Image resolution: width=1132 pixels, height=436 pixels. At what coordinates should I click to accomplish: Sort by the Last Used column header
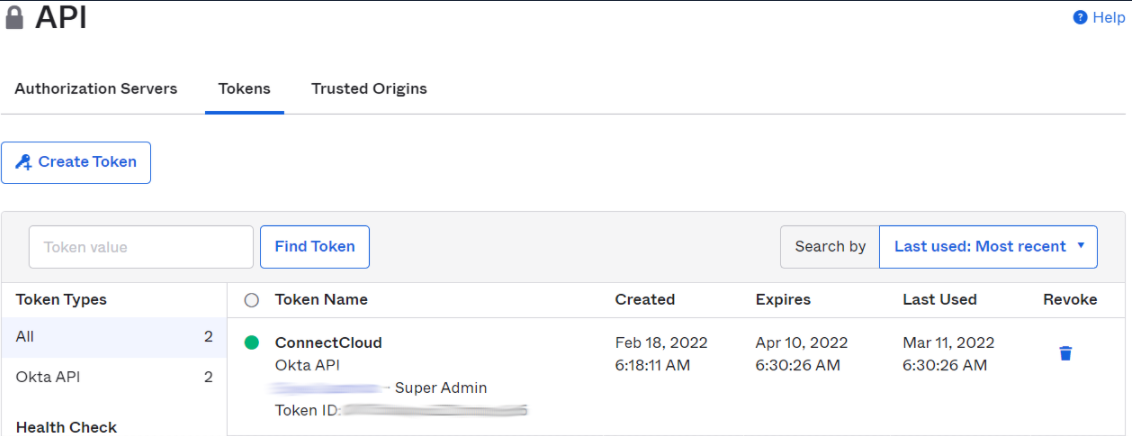[x=939, y=300]
